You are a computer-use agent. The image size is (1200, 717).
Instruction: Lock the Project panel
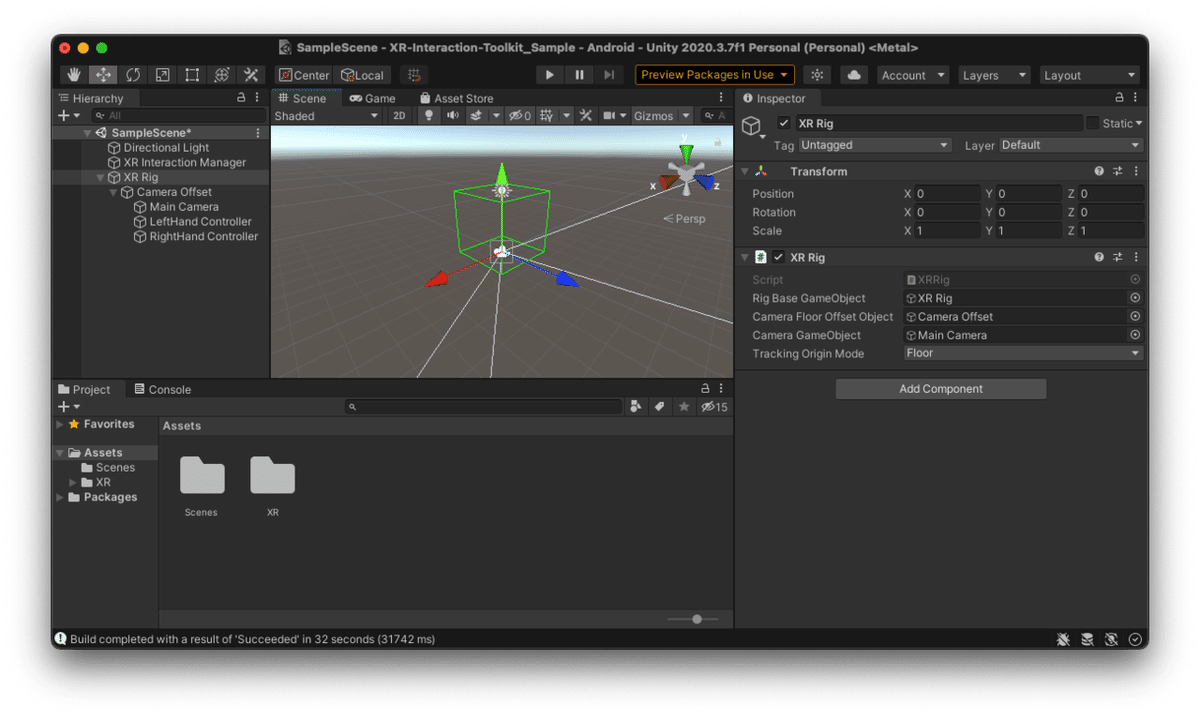pos(704,389)
